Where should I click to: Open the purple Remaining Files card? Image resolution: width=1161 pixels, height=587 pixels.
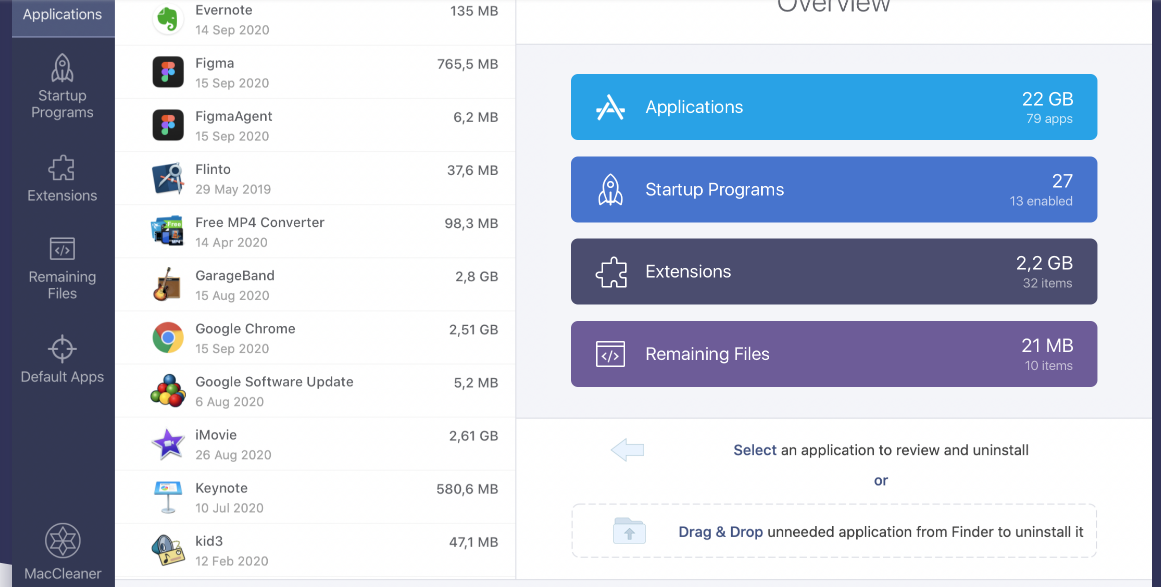click(x=833, y=354)
